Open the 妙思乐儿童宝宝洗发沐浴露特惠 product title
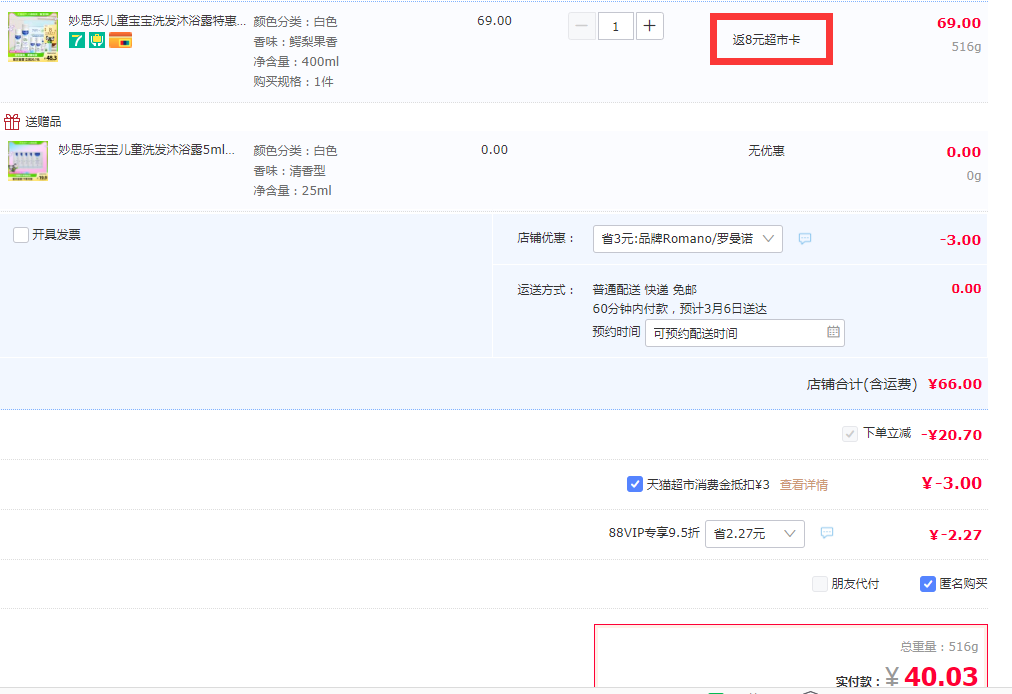1012x694 pixels. coord(157,21)
